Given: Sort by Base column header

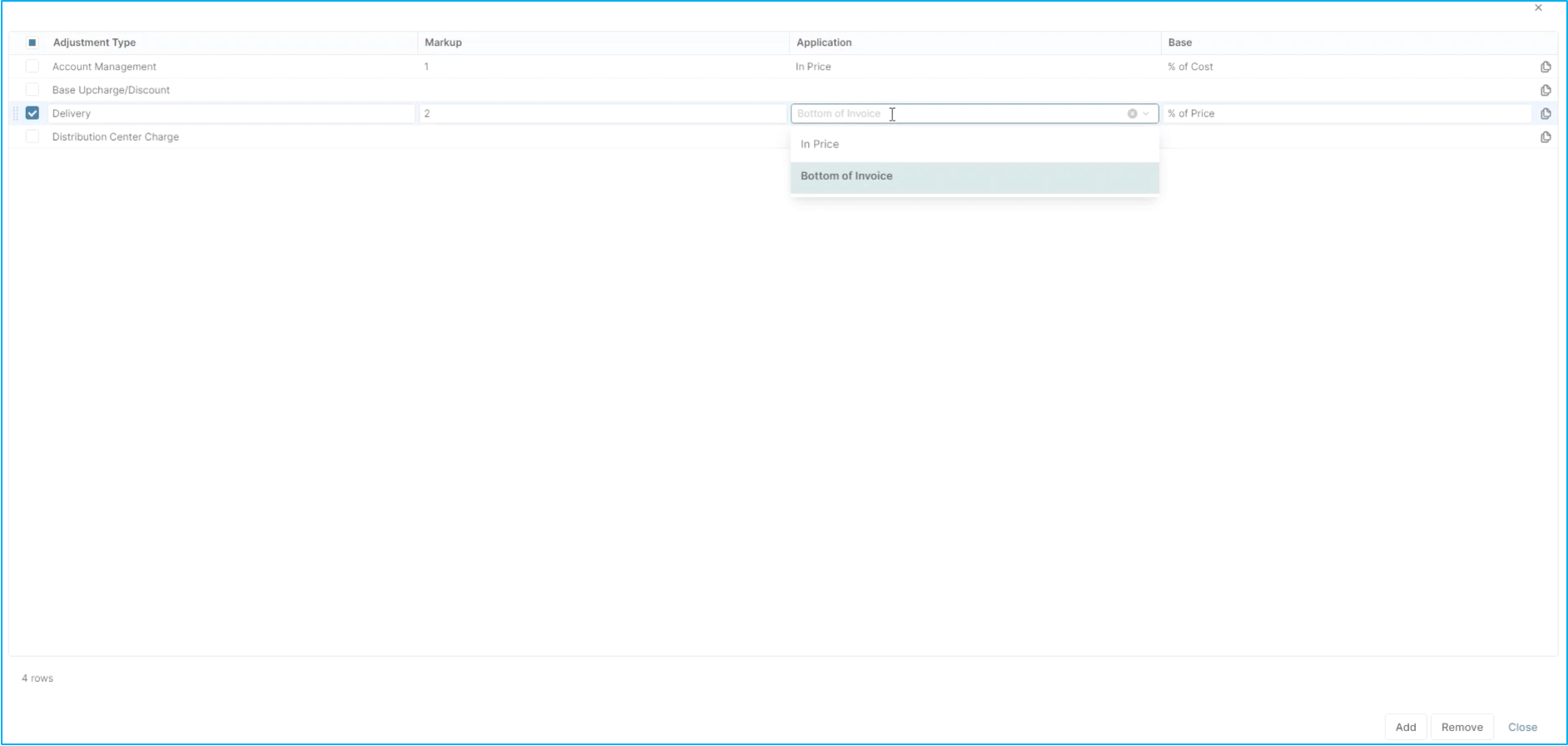Looking at the screenshot, I should pos(1180,42).
